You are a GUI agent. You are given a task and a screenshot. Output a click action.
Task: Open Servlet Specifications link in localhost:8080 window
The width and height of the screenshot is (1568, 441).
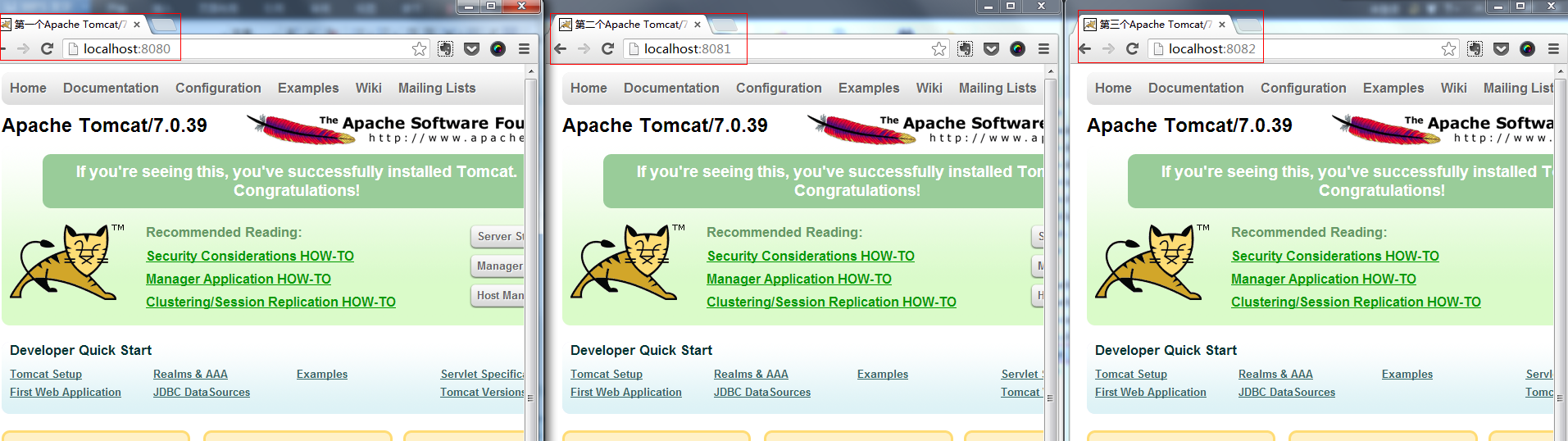[x=483, y=374]
